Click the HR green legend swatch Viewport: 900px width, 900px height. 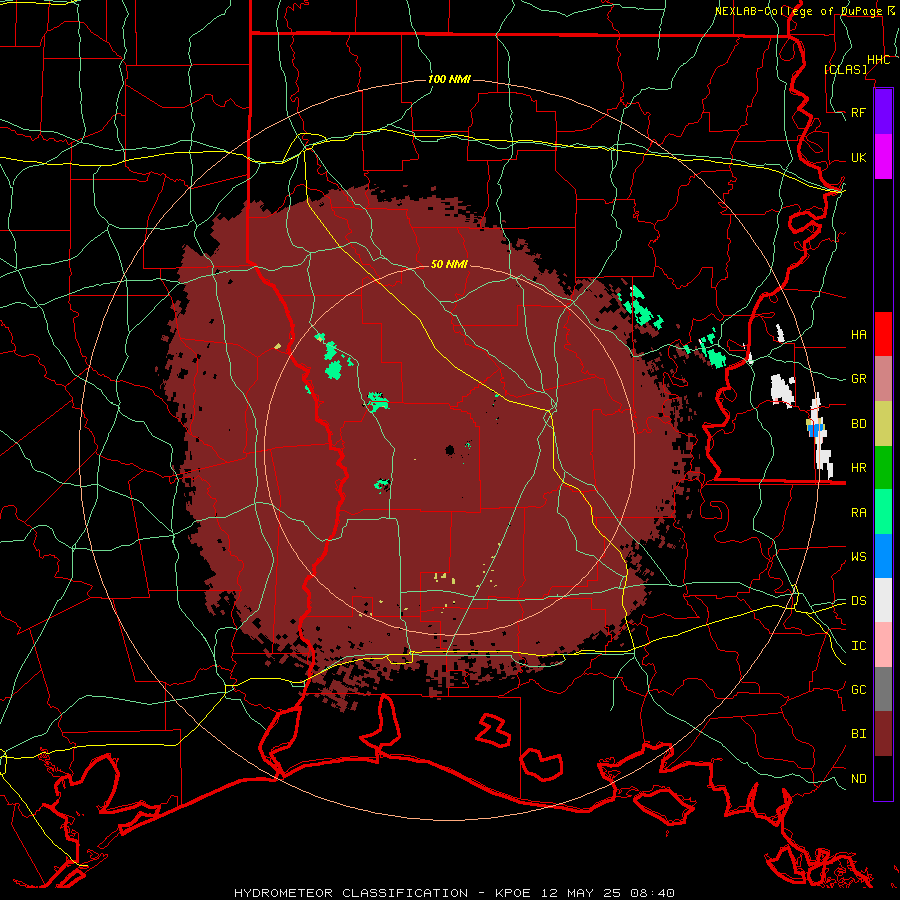(883, 468)
